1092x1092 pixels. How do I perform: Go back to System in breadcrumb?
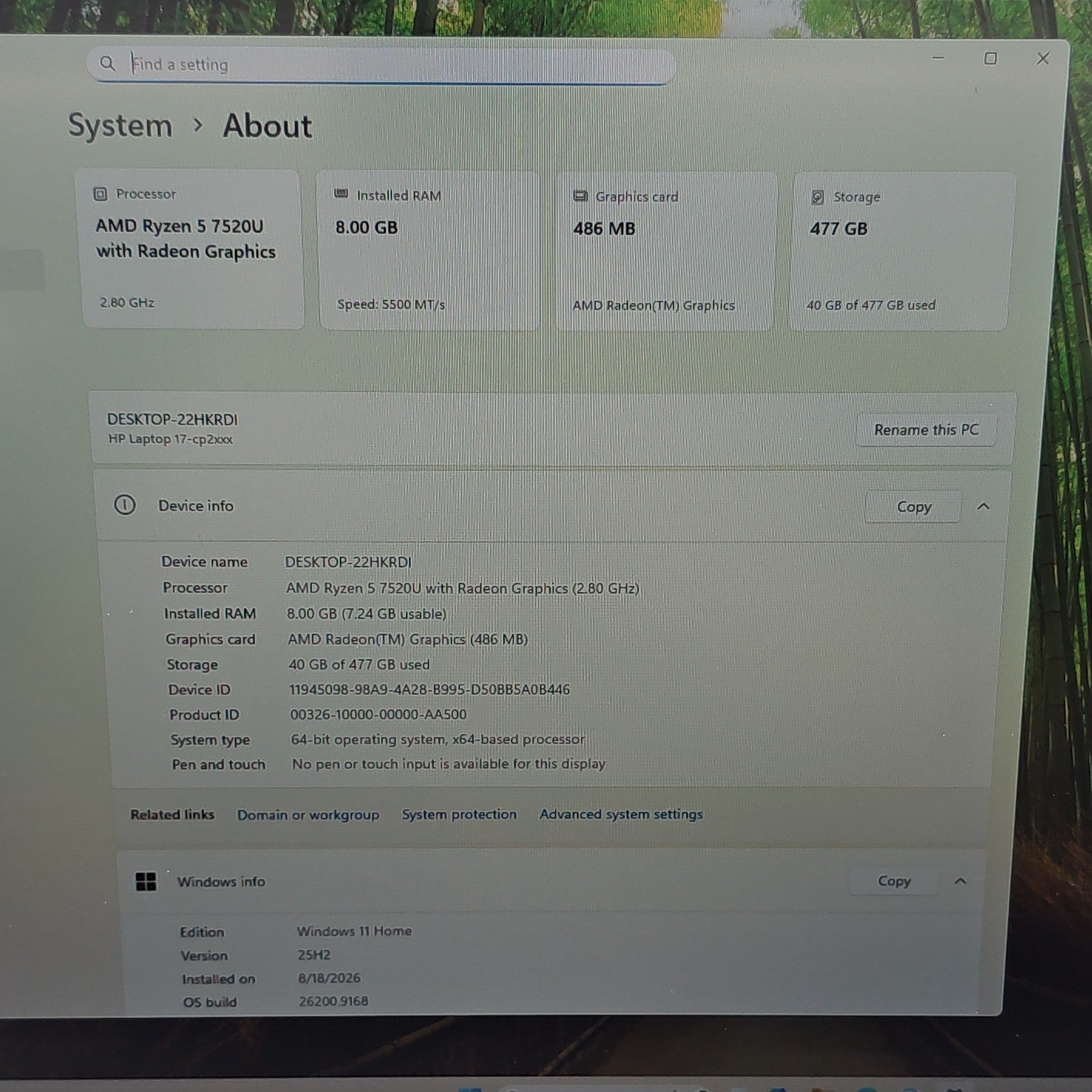coord(120,125)
